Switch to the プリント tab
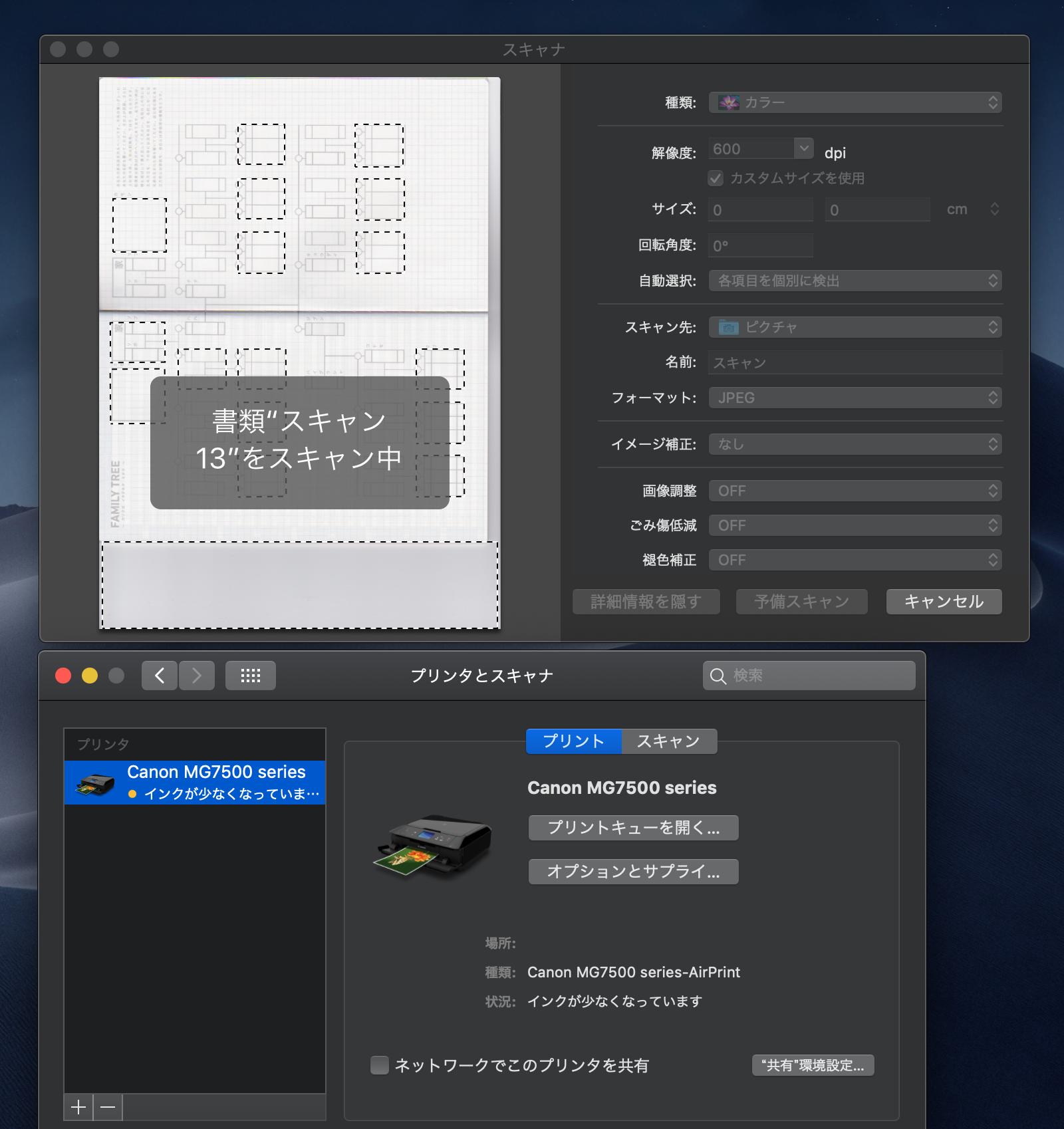This screenshot has width=1064, height=1129. pyautogui.click(x=573, y=741)
